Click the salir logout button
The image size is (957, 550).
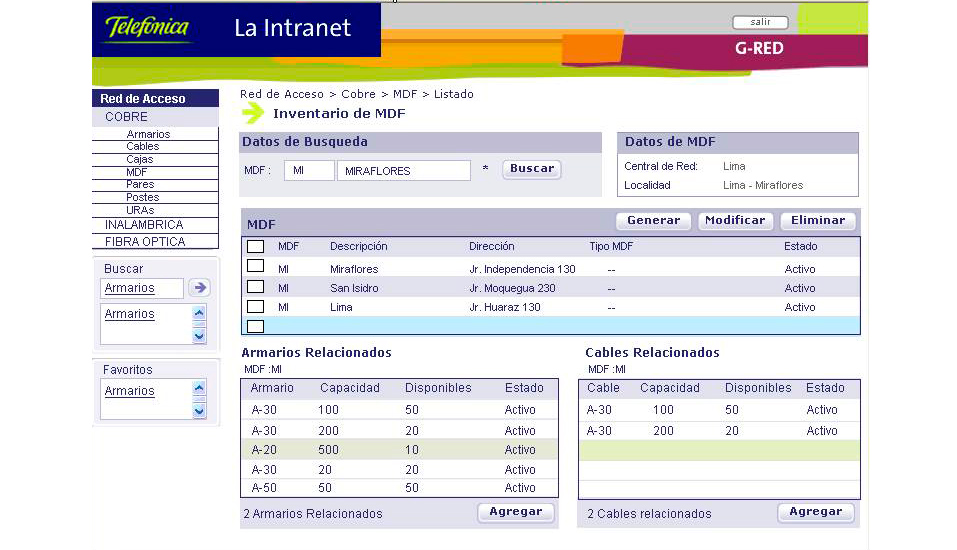760,22
